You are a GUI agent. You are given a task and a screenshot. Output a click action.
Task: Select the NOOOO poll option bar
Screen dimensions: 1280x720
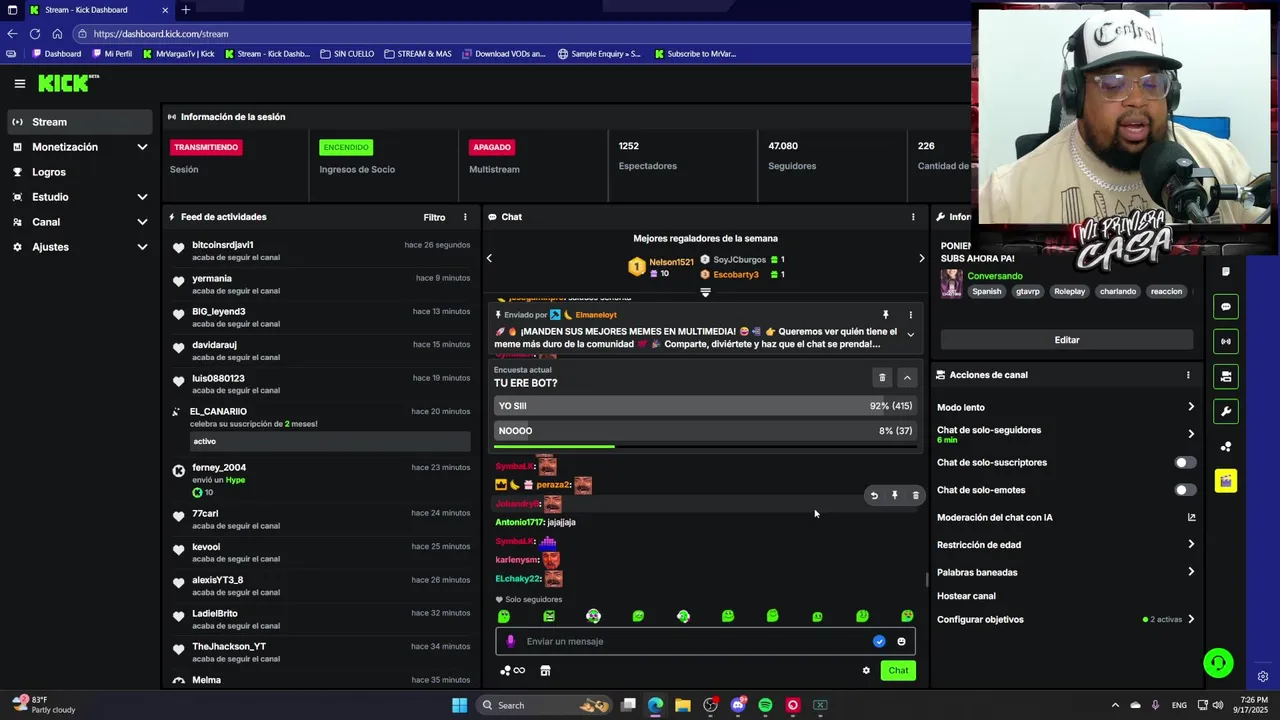tap(705, 431)
